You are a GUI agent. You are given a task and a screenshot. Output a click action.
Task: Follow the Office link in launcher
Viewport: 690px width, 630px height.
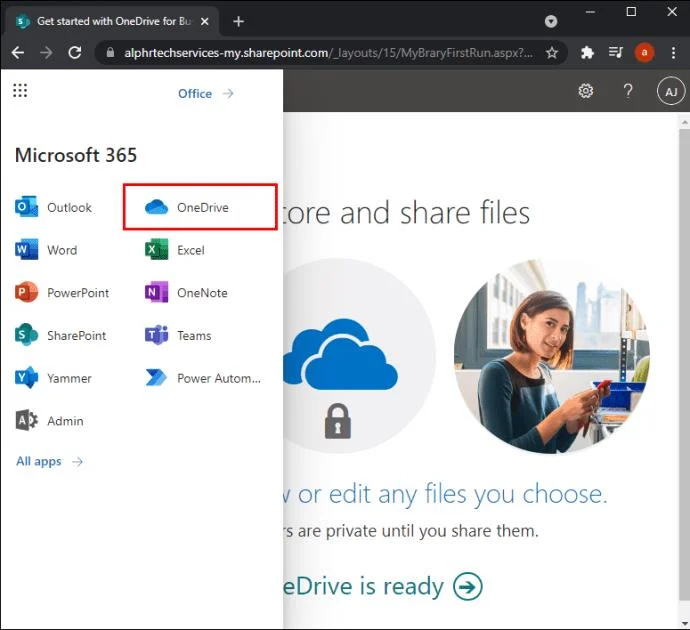[206, 93]
